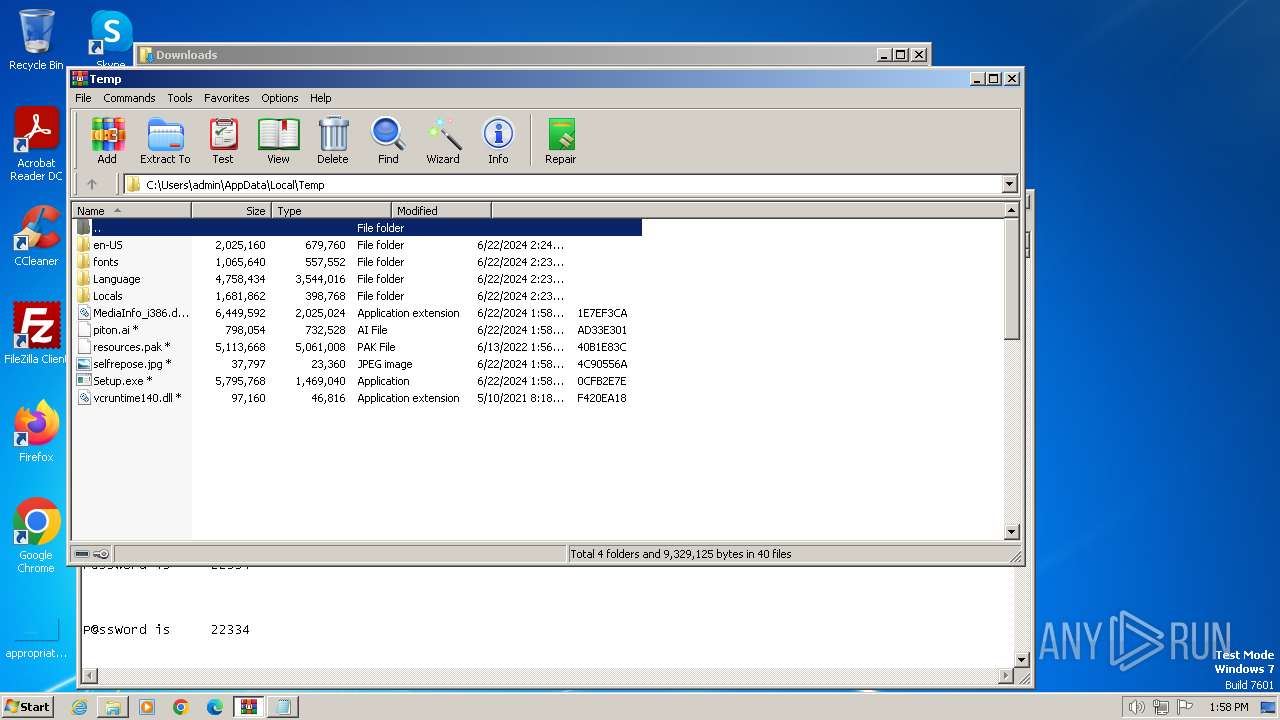Click Notepad horizontal scroll right arrow

1006,677
